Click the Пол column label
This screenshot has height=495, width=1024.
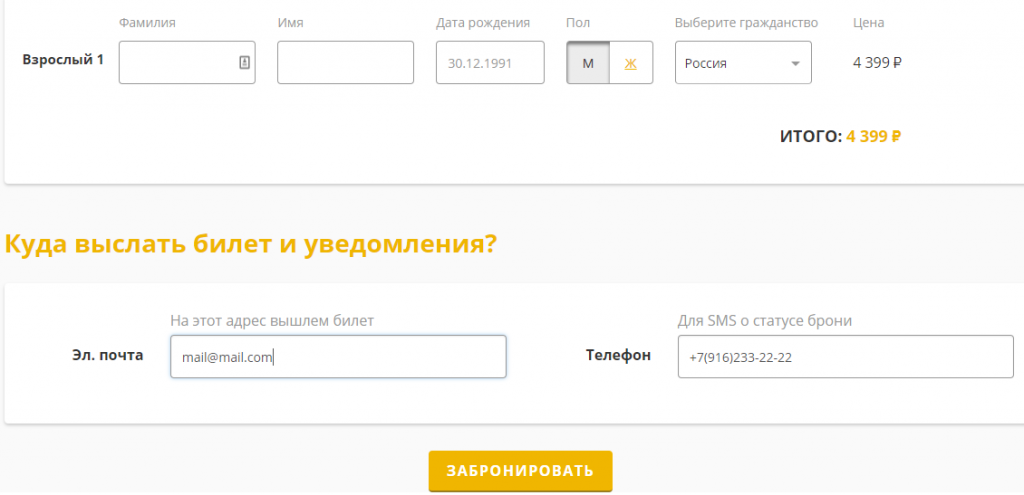[578, 23]
